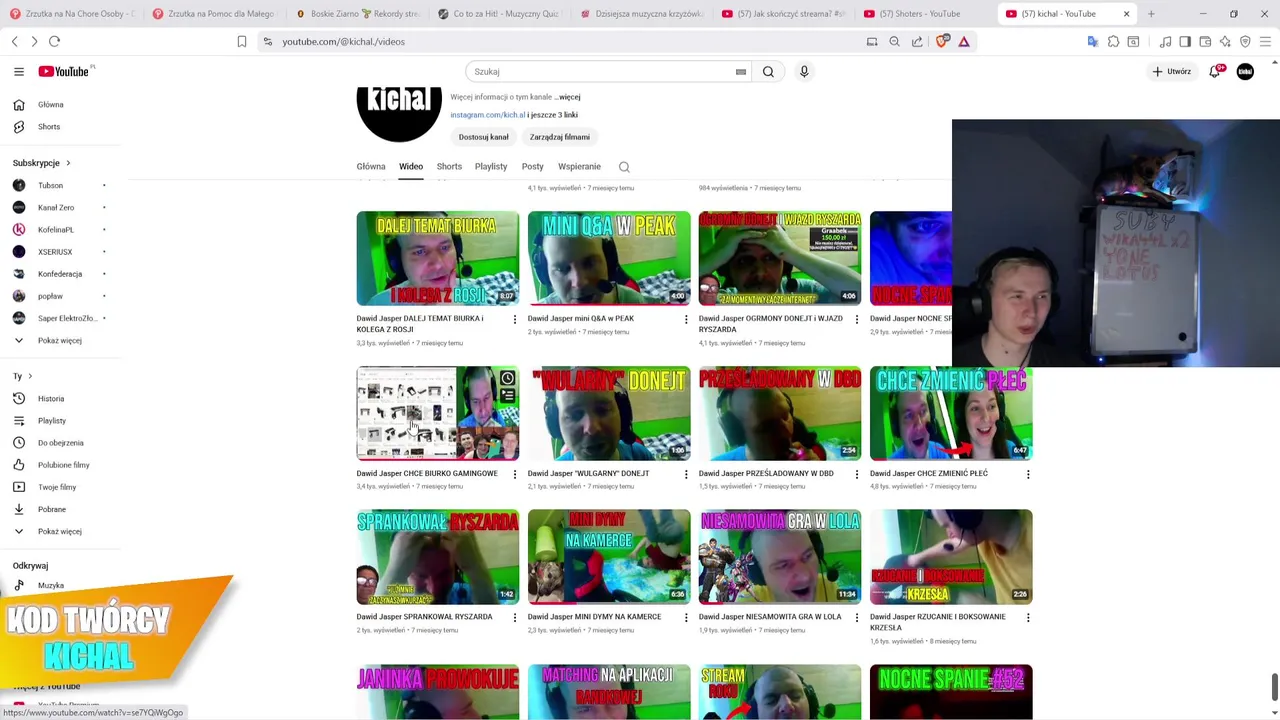The image size is (1280, 720).
Task: Open options for DALEJ TEMAT BIURKA video
Action: click(515, 319)
